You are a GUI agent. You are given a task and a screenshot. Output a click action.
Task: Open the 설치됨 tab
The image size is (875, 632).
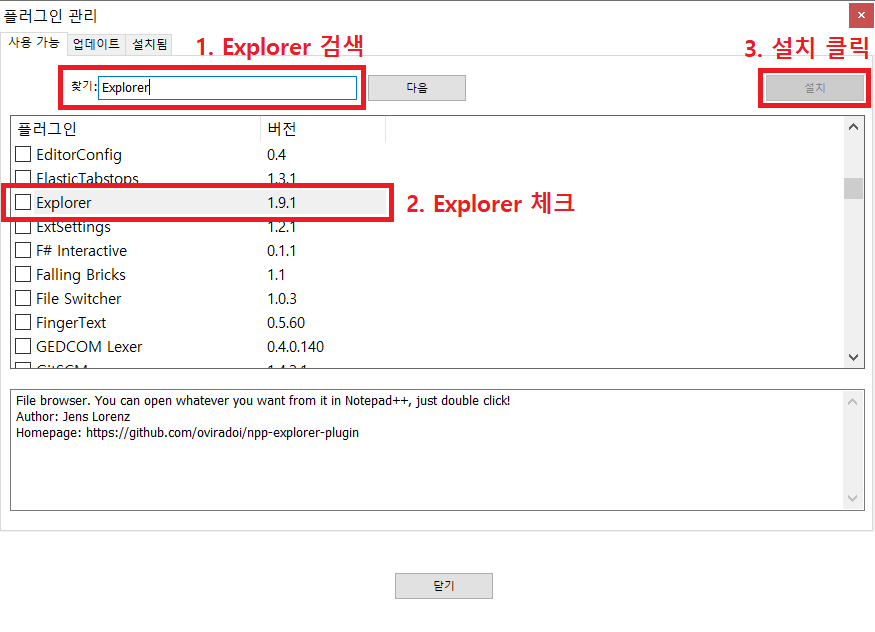[x=149, y=44]
